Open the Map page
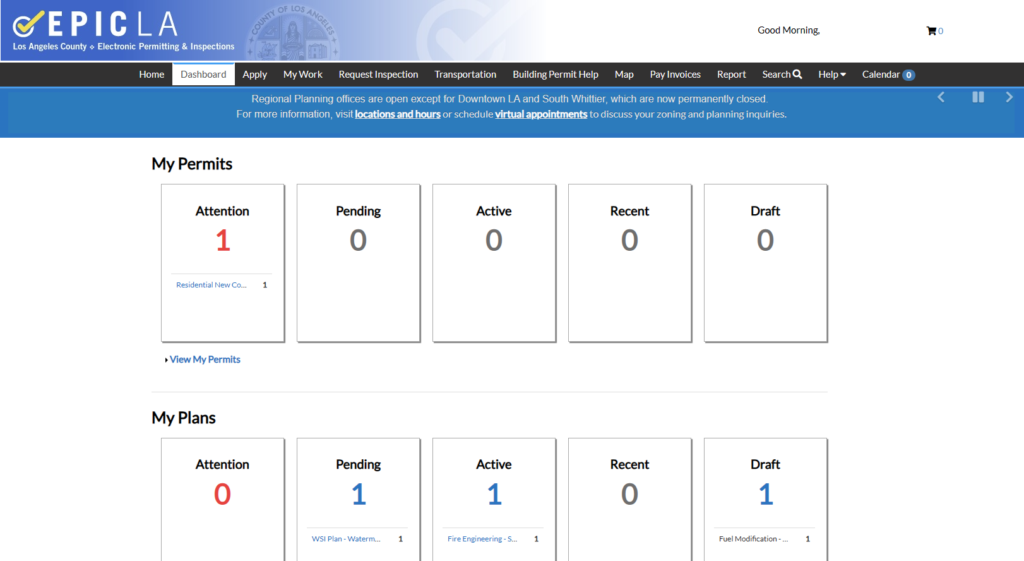Screen dimensions: 1024x561 [624, 74]
